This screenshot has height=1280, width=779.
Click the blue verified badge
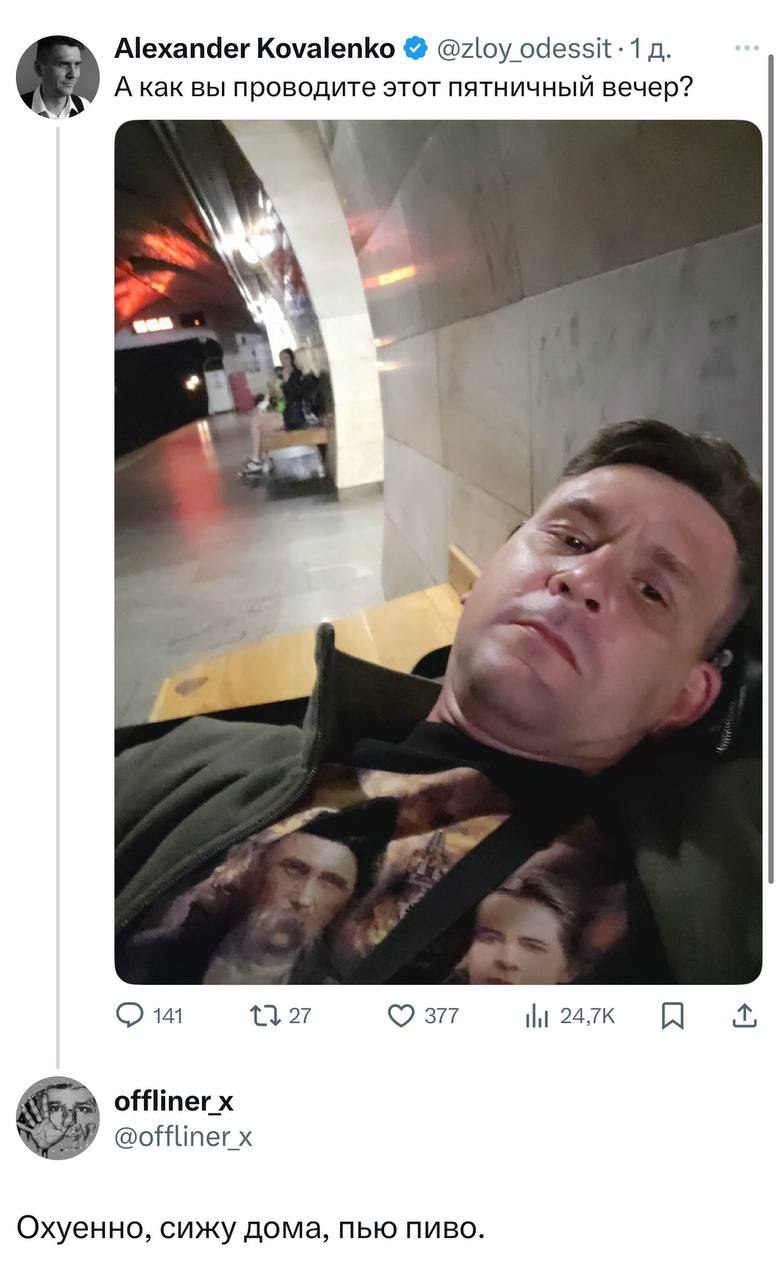[x=415, y=47]
